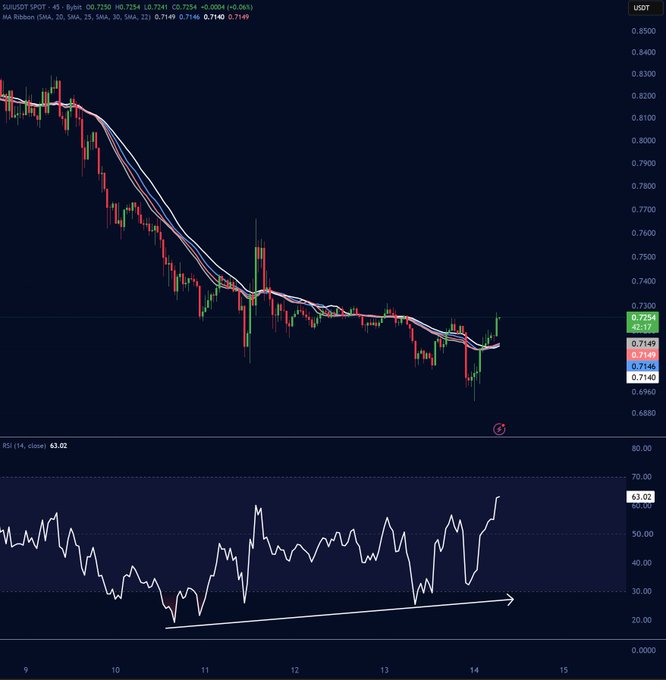Click the white 0.7140 MA Ribbon legend value

(x=214, y=17)
